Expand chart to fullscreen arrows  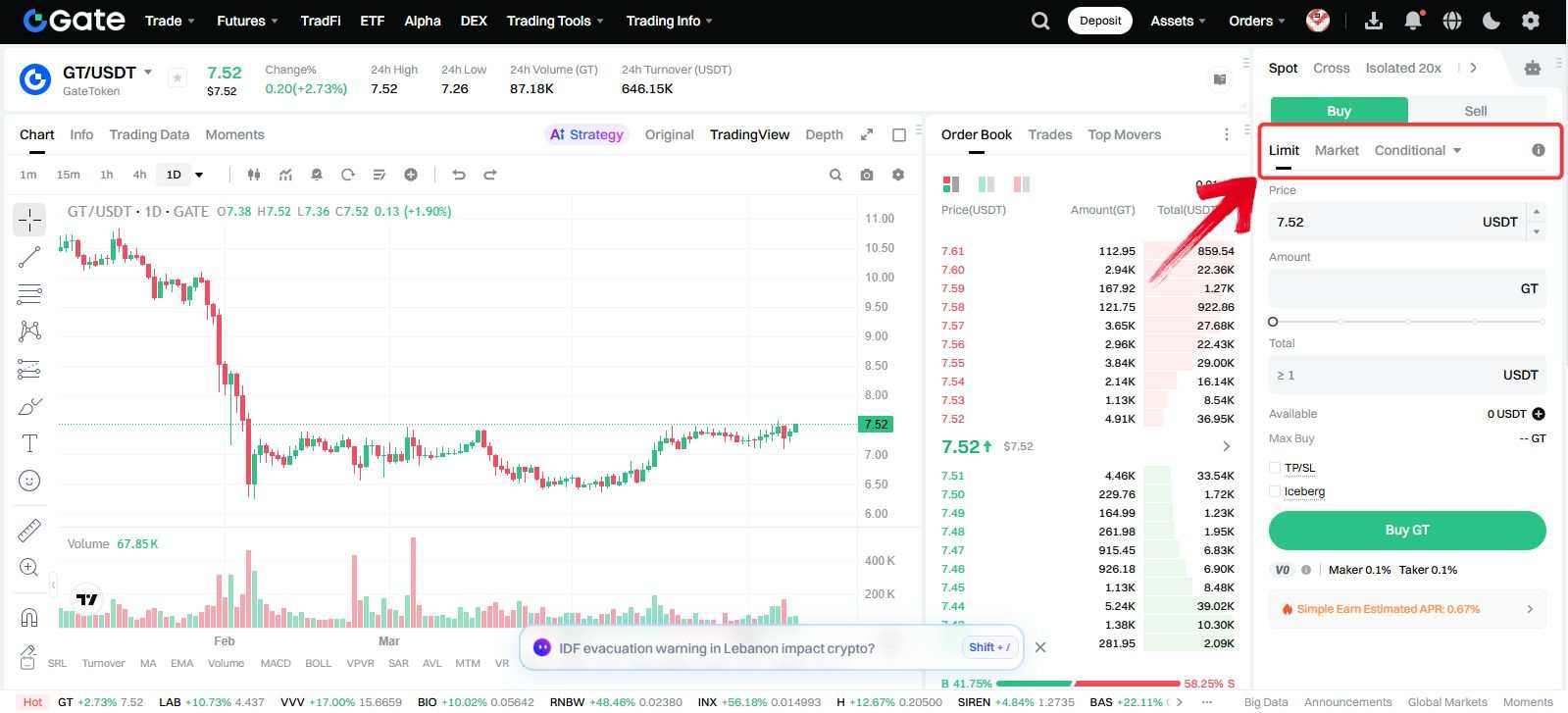point(867,134)
